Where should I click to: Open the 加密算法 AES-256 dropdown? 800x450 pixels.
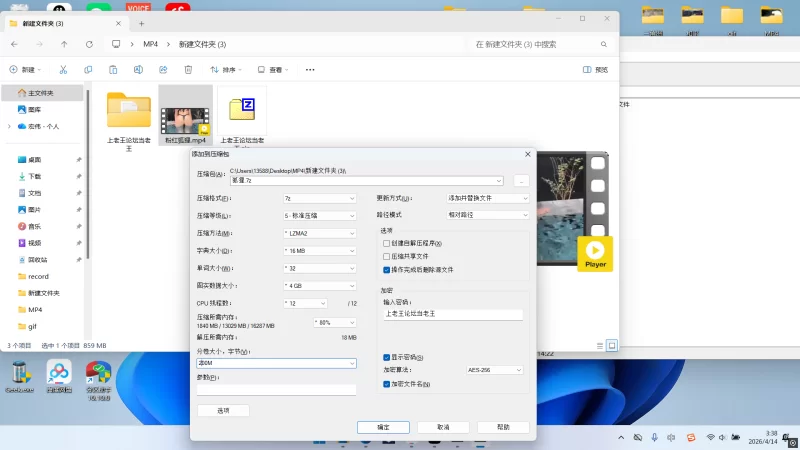point(495,370)
